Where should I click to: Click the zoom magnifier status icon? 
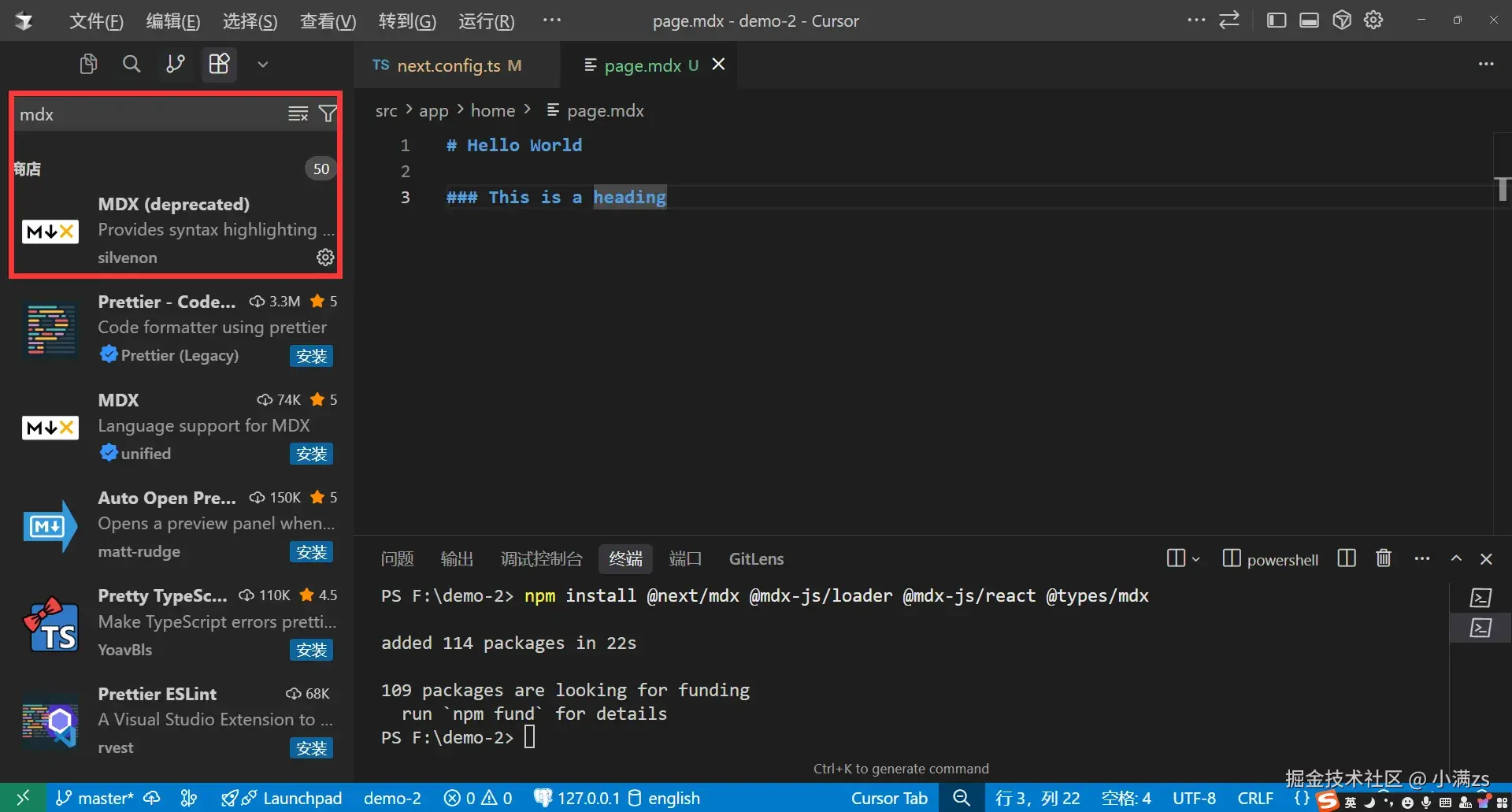[962, 799]
